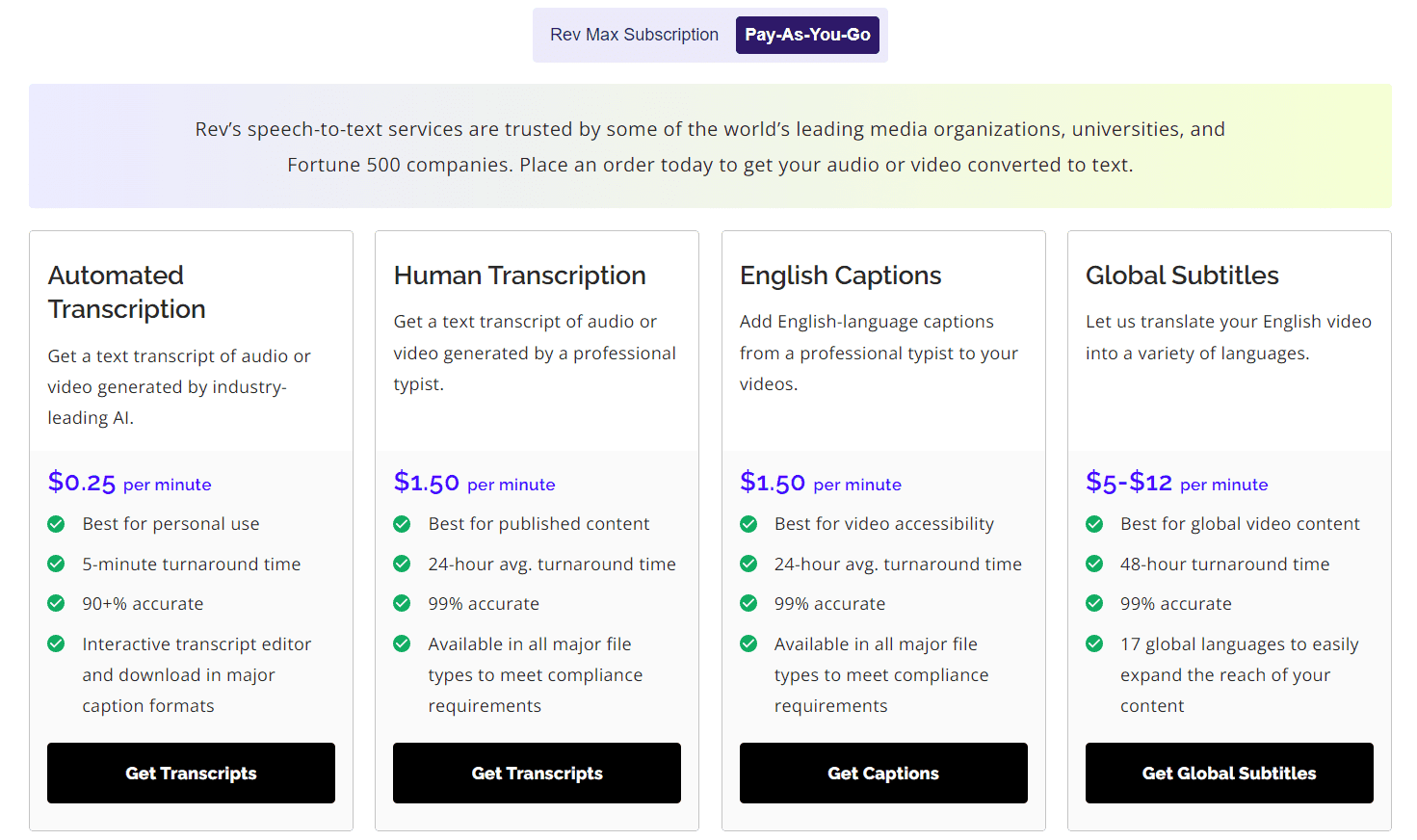Image resolution: width=1417 pixels, height=840 pixels.
Task: Open the Get Captions button
Action: (x=883, y=773)
